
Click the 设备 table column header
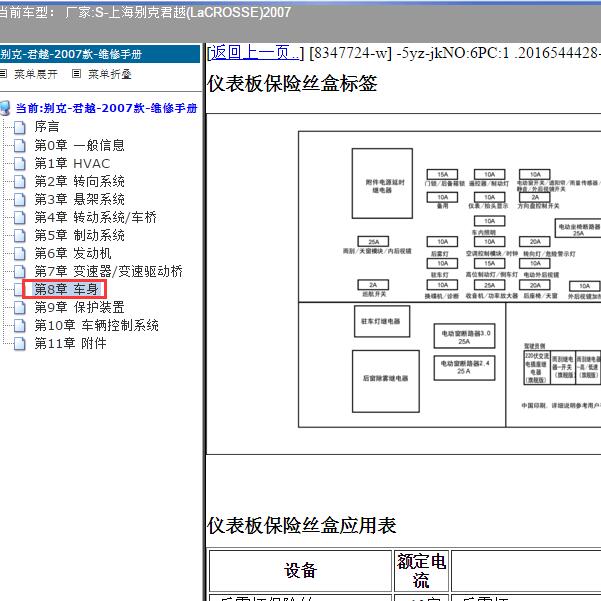pos(300,570)
